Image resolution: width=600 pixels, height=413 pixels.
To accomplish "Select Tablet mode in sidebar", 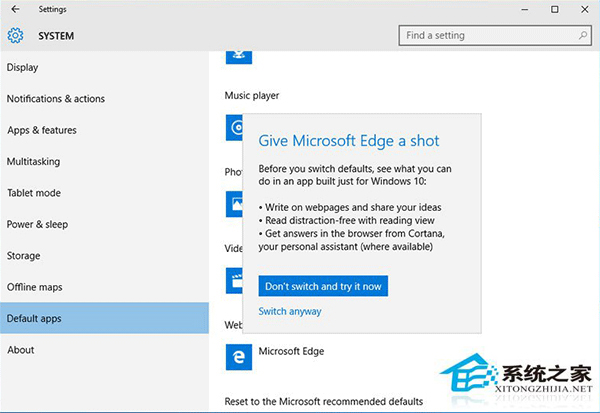I will pos(104,193).
